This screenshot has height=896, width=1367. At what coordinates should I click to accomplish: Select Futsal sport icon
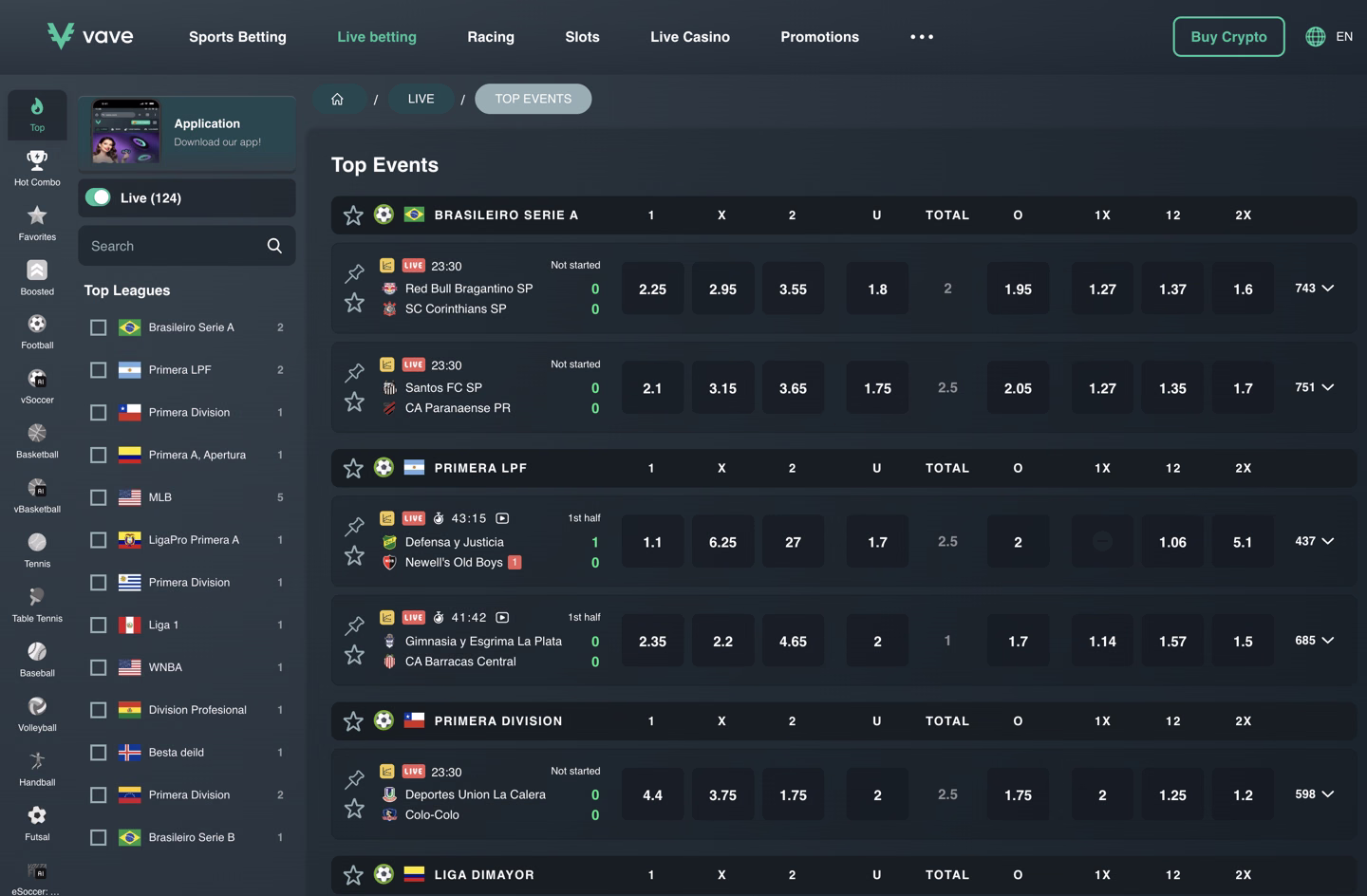click(x=37, y=815)
